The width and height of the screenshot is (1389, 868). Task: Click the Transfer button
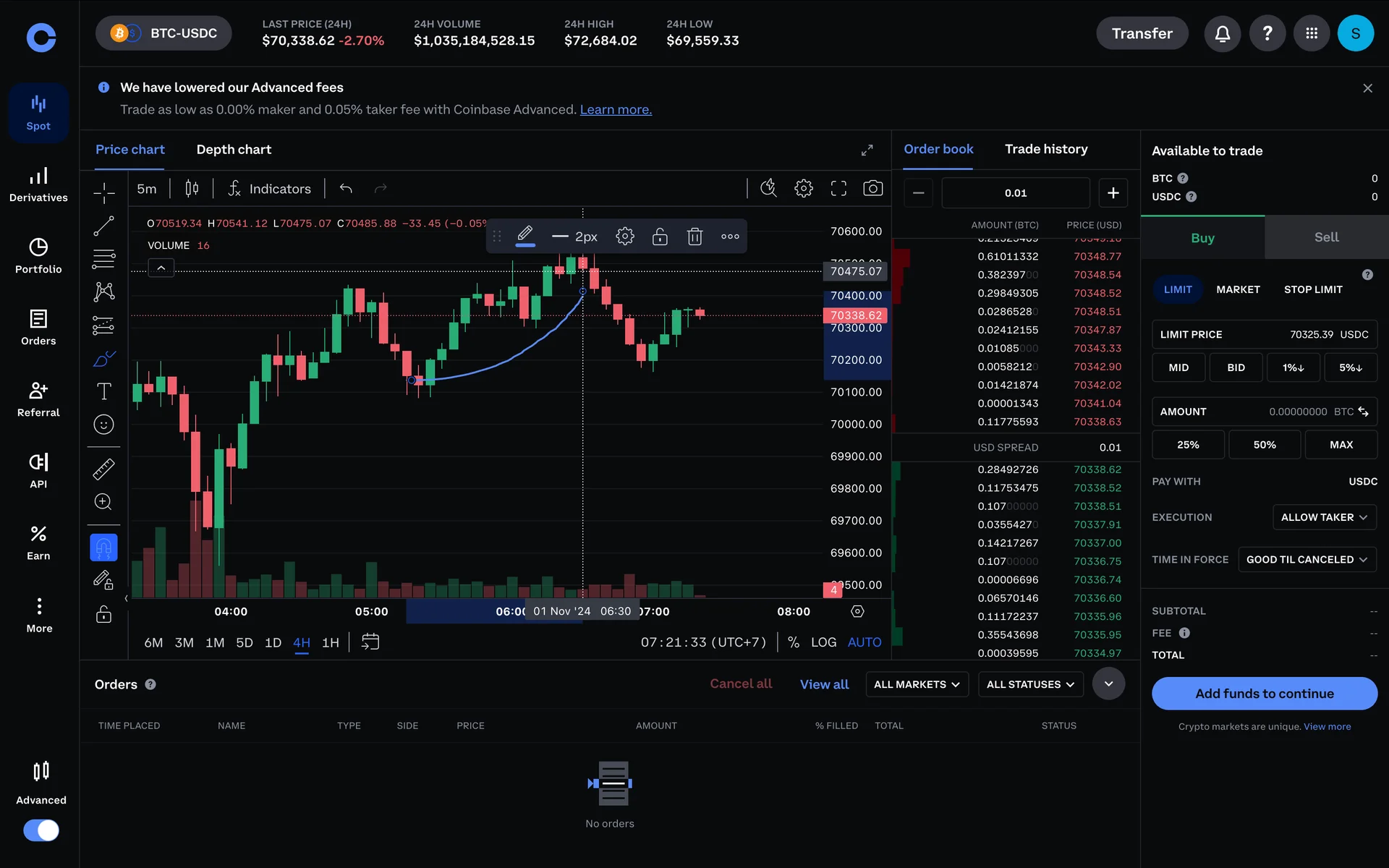click(x=1142, y=33)
